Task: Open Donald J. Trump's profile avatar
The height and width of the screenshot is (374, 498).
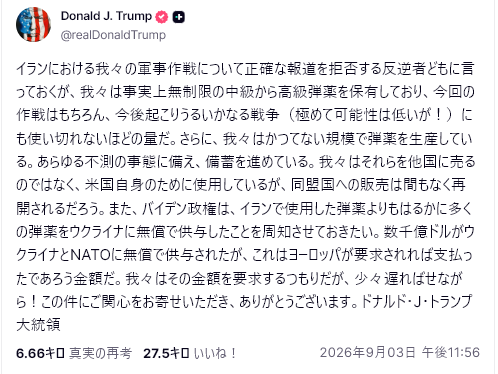Action: (33, 25)
